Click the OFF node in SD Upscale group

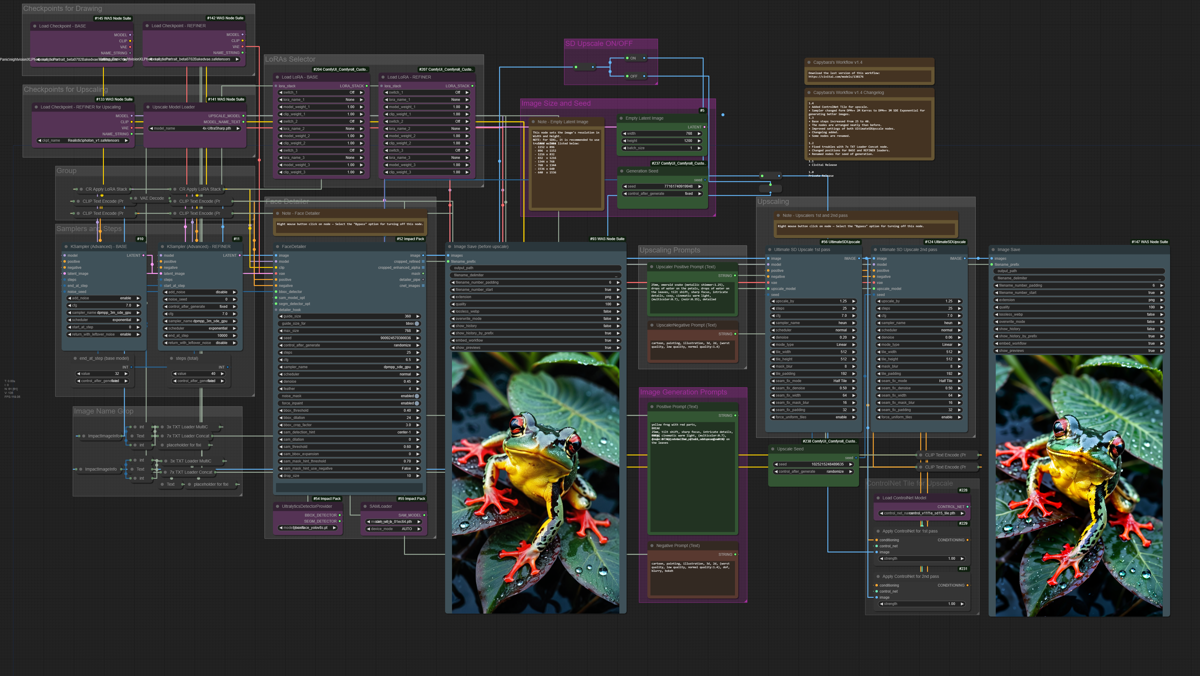(632, 76)
